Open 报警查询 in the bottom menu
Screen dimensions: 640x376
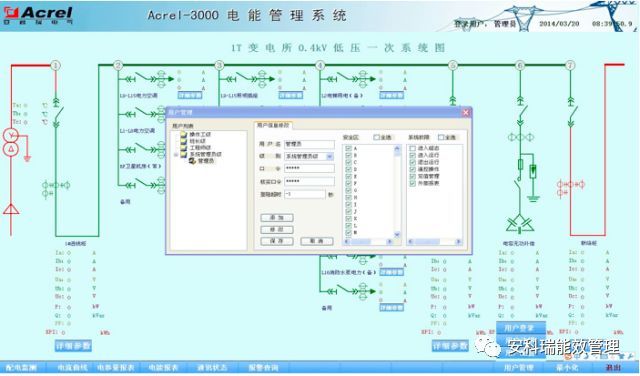tap(263, 368)
